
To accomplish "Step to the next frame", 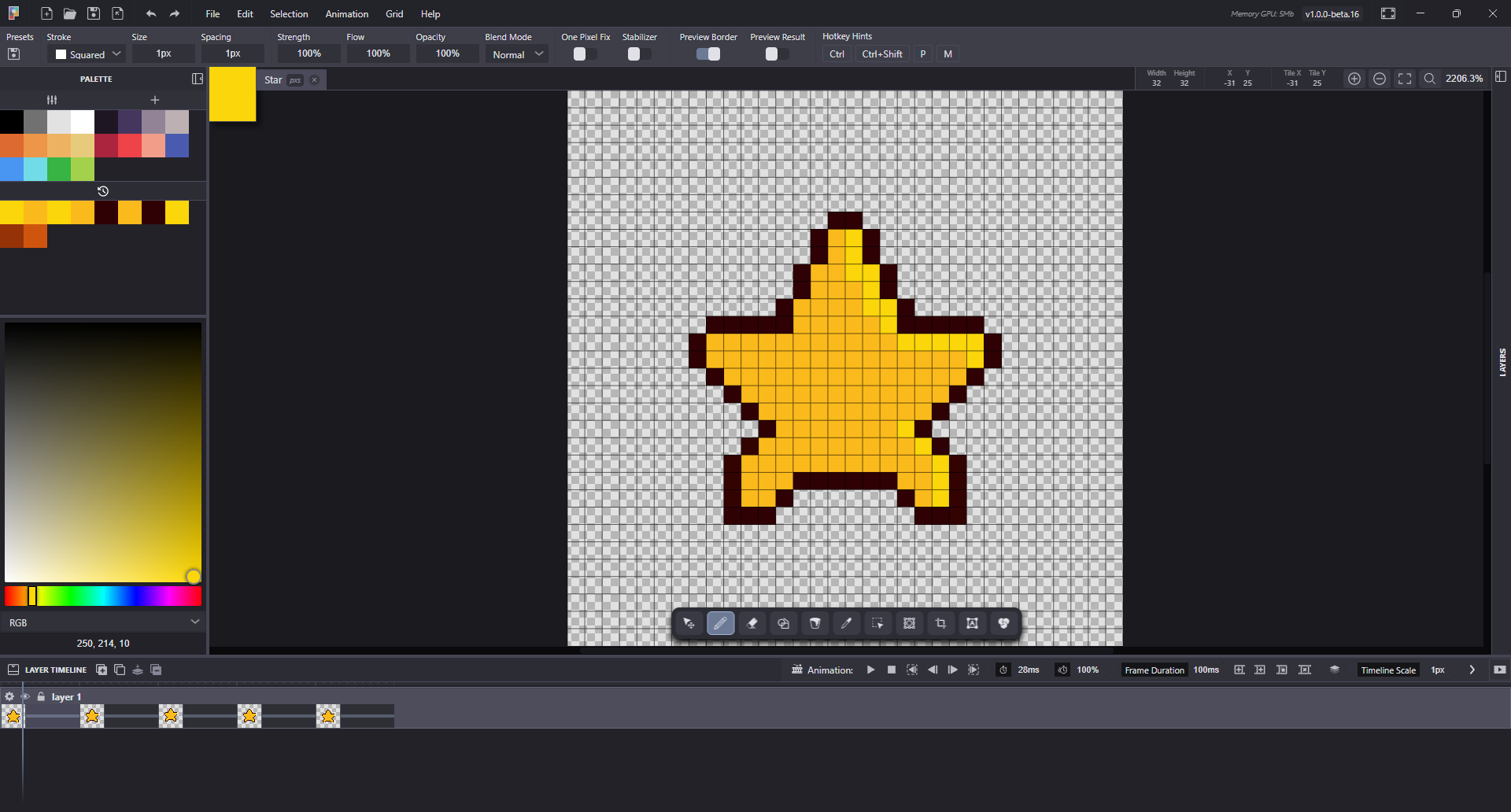I will click(x=953, y=670).
